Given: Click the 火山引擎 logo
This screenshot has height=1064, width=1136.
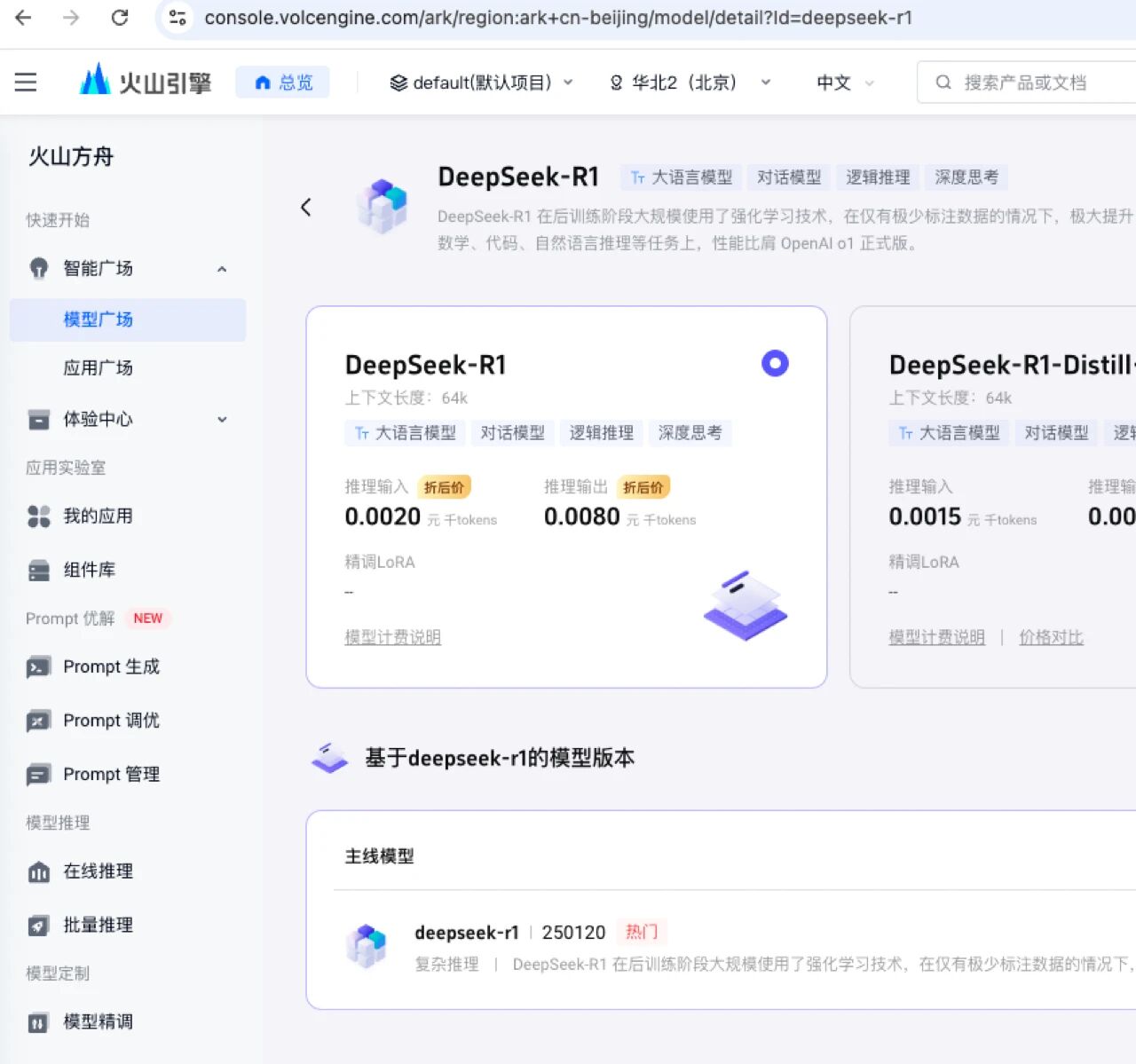Looking at the screenshot, I should [x=146, y=82].
